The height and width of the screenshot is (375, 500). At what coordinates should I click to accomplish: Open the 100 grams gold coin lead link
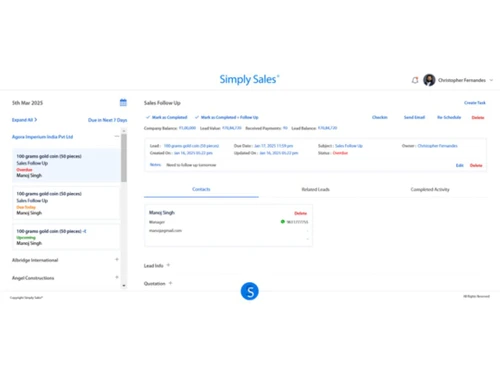191,146
